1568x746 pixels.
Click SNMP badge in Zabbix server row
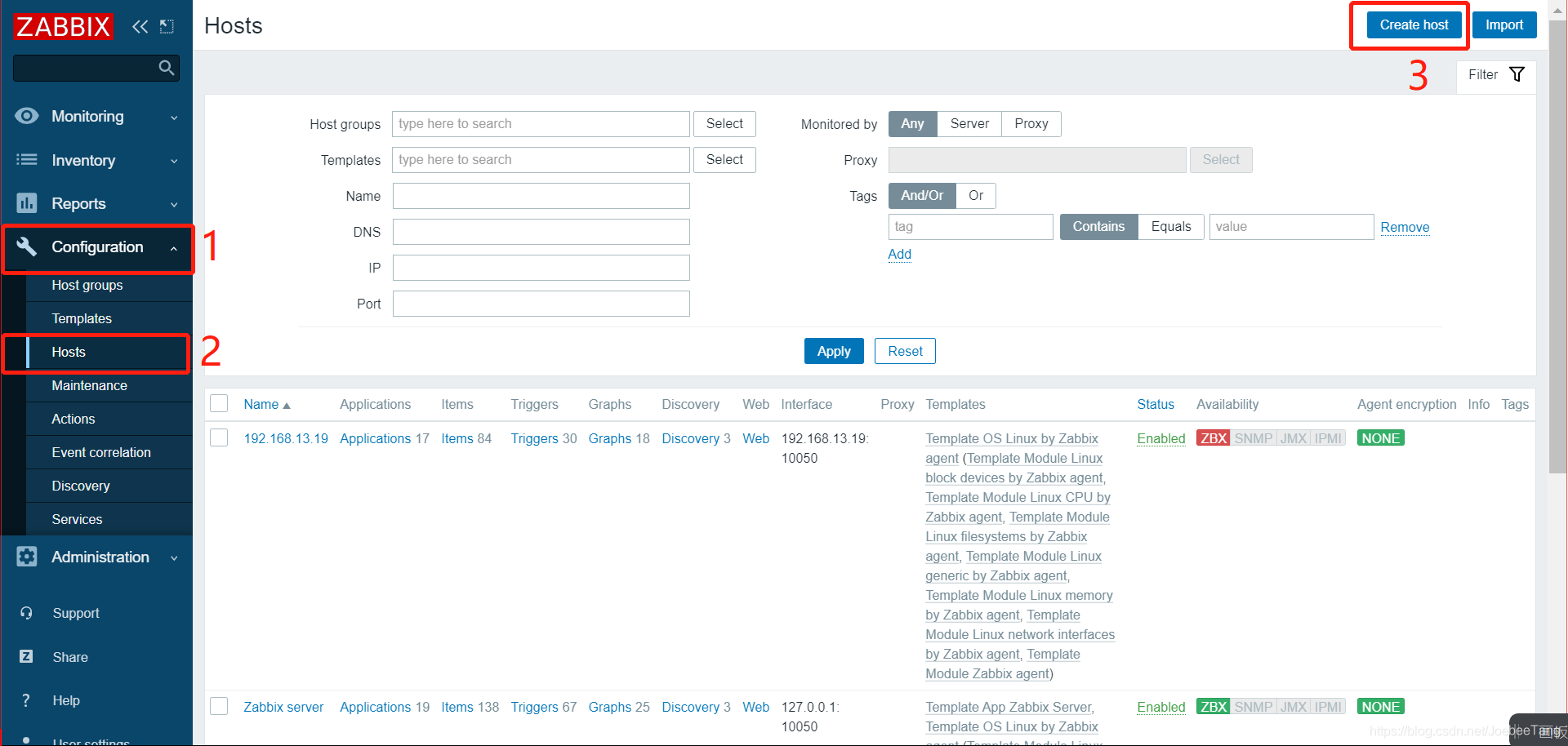[1254, 707]
